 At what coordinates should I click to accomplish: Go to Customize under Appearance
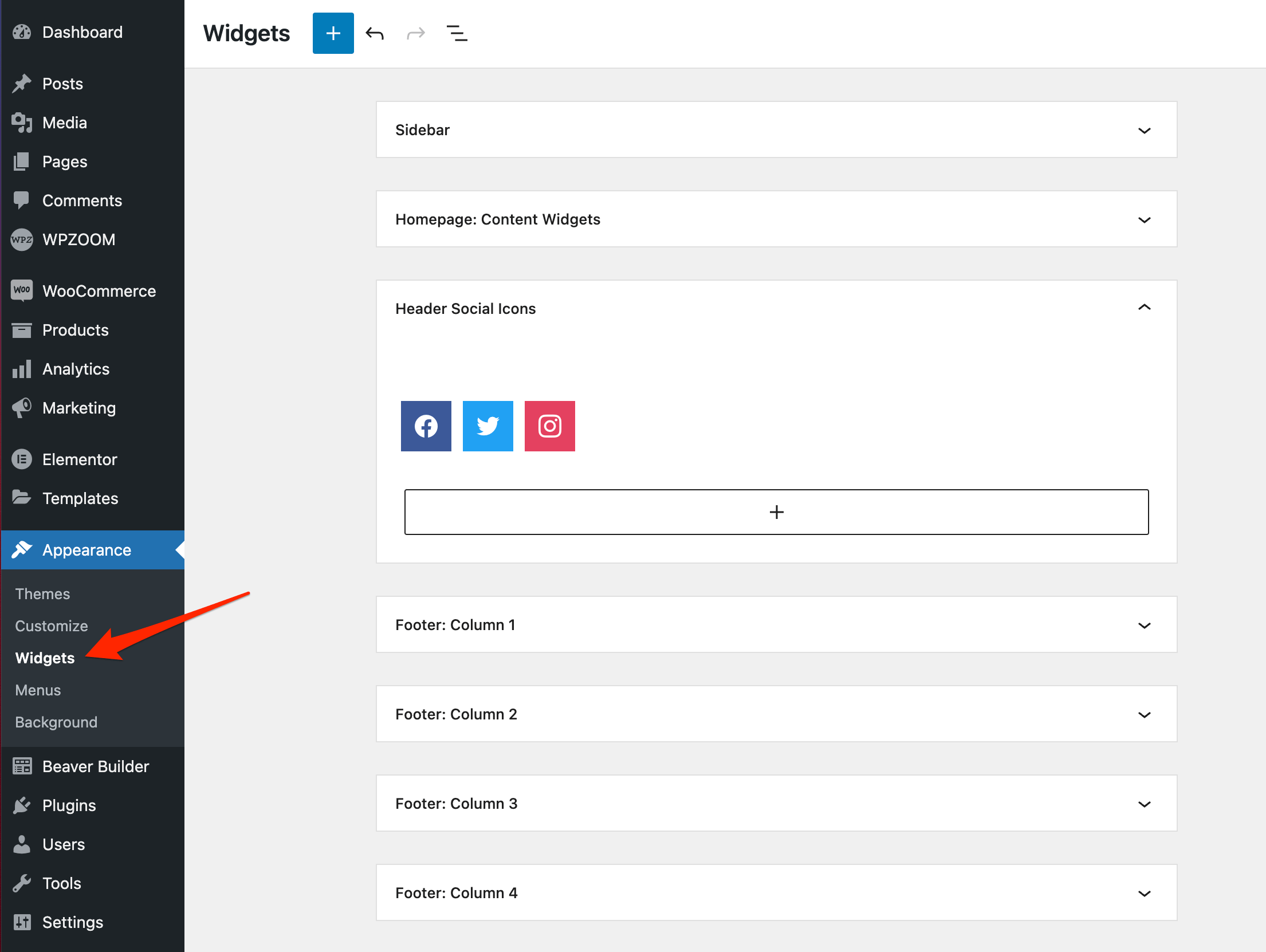(52, 626)
